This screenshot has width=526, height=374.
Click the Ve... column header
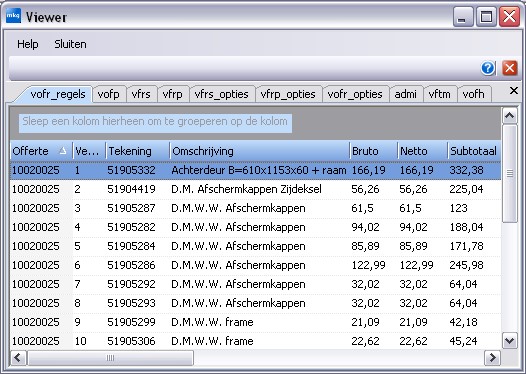[x=89, y=151]
